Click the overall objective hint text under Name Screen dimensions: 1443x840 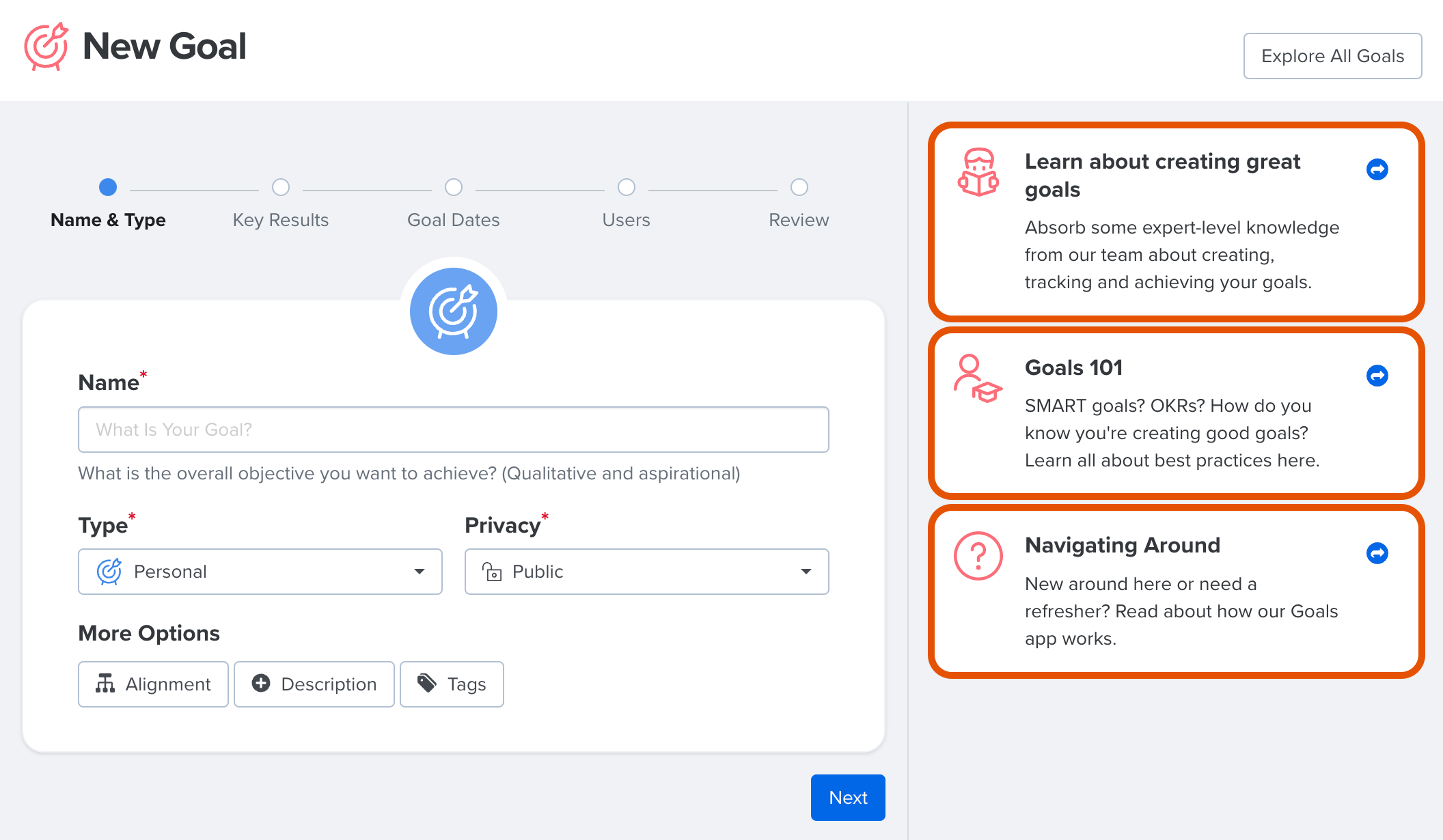[x=409, y=473]
